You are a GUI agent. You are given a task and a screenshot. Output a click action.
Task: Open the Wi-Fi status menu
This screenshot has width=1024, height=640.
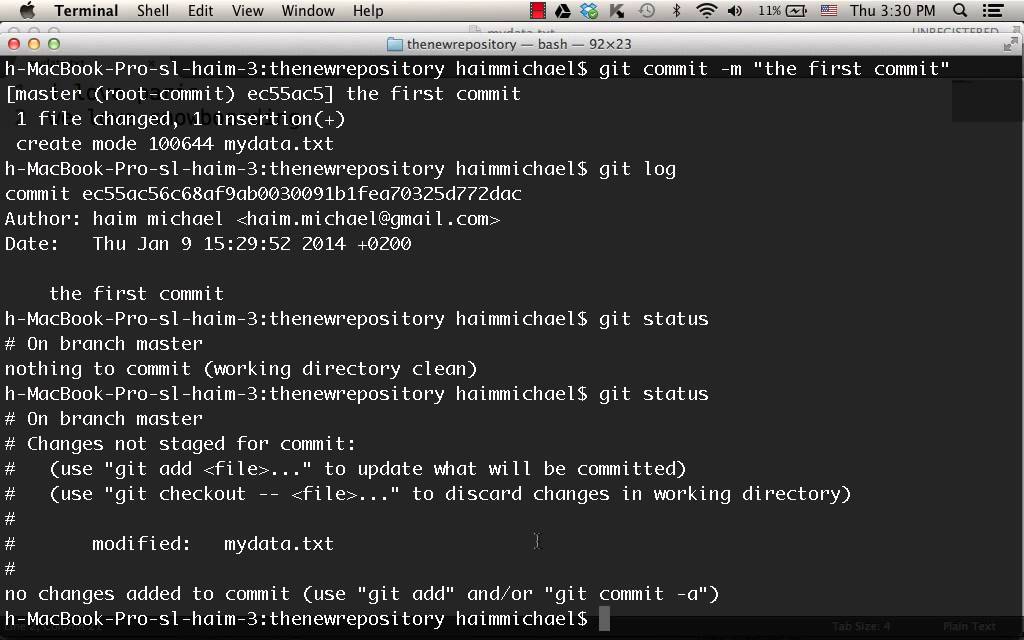707,10
